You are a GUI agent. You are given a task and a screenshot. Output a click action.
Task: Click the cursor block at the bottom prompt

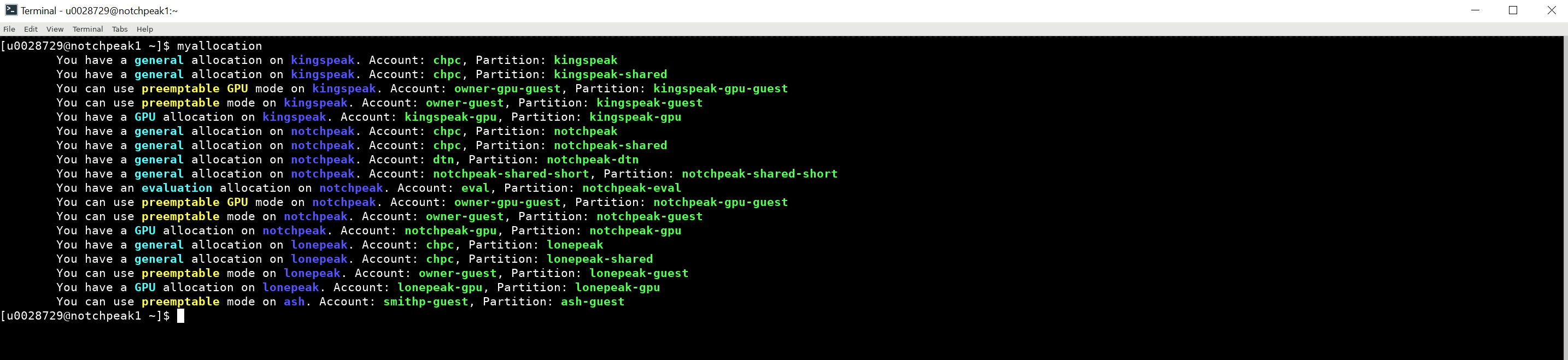click(x=181, y=316)
